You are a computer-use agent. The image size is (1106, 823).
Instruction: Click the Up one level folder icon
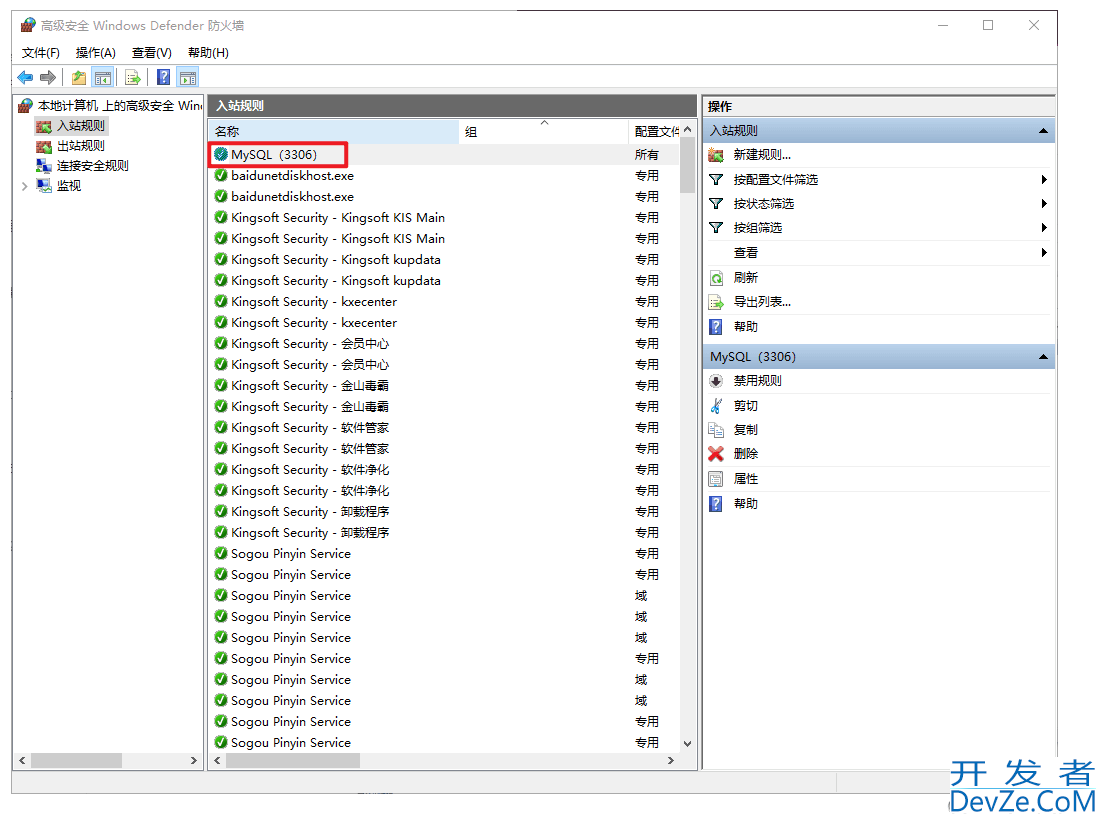click(x=79, y=78)
